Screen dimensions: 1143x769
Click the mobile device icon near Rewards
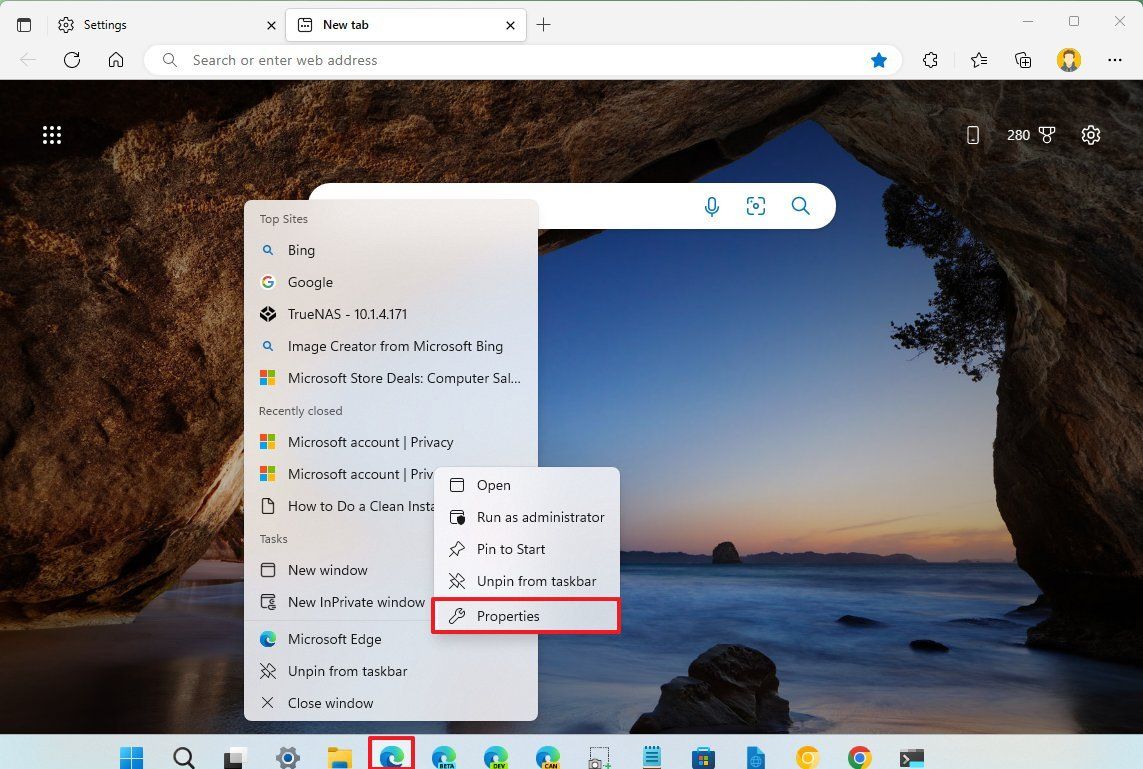972,134
